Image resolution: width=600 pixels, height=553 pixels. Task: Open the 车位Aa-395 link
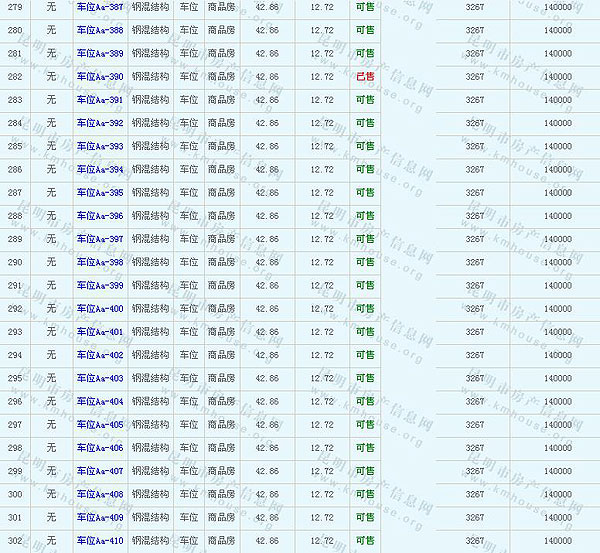click(x=100, y=193)
